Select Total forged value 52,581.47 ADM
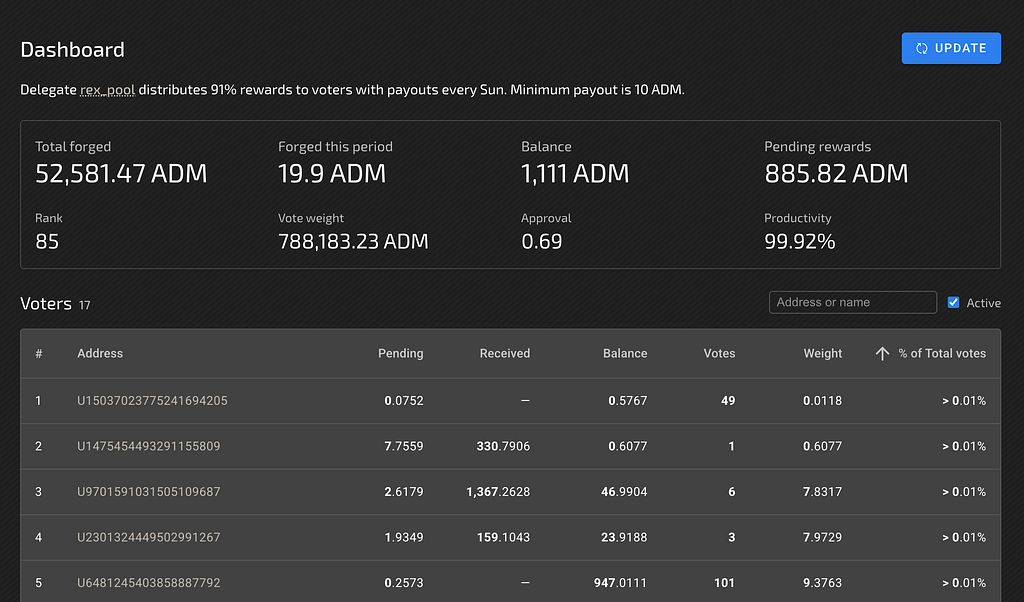This screenshot has width=1024, height=602. (121, 174)
